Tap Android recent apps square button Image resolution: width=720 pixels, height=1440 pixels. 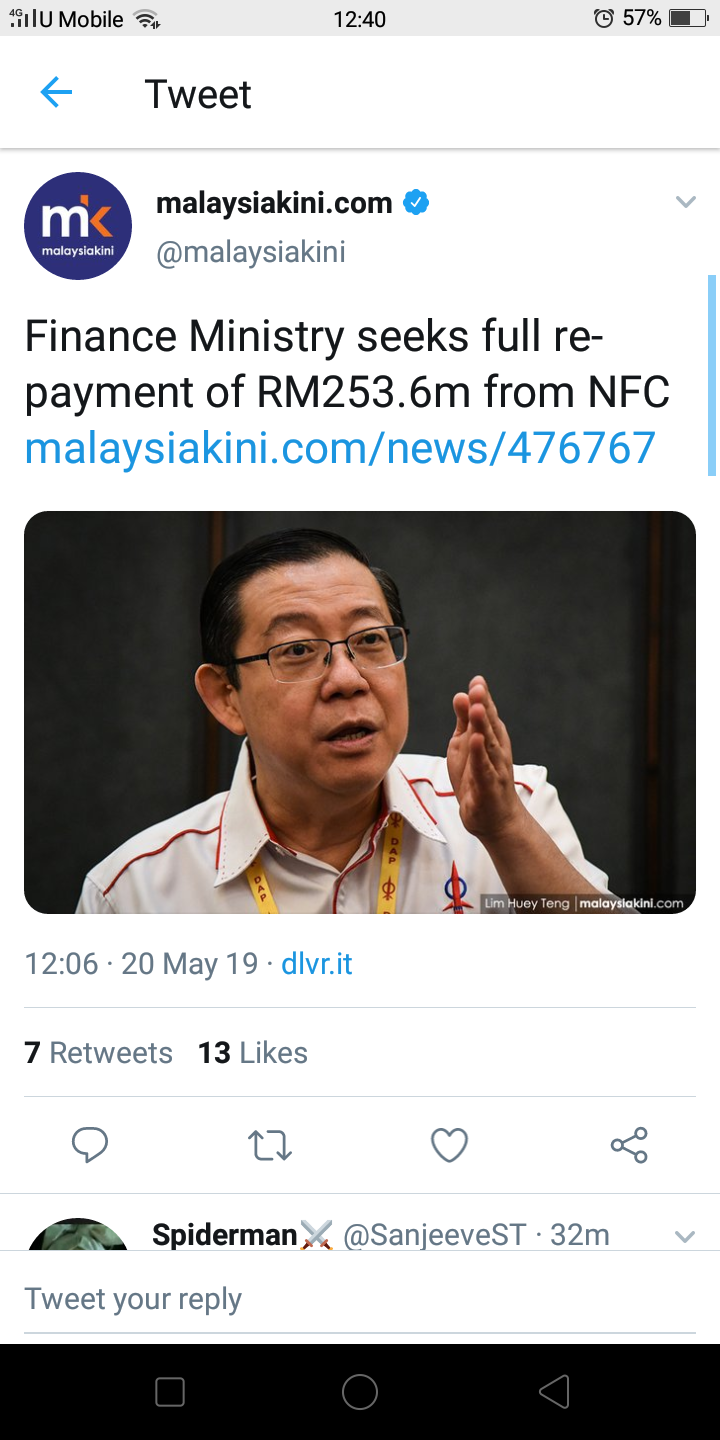point(170,1392)
